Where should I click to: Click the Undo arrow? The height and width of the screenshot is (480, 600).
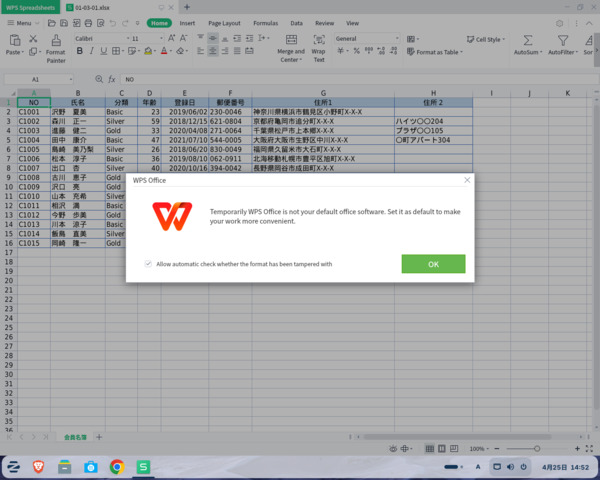pos(112,23)
